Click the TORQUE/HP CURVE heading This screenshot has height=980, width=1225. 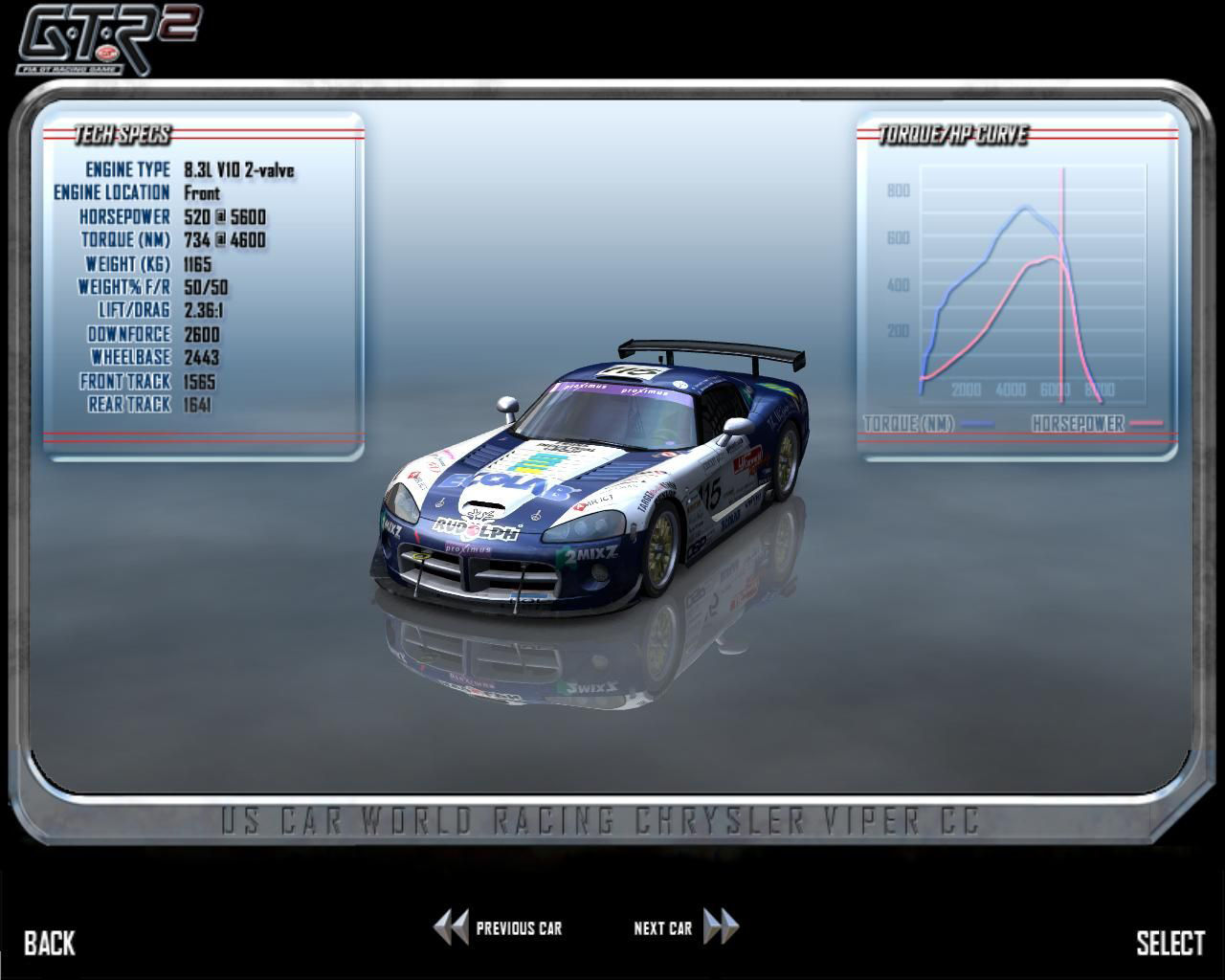pos(953,135)
